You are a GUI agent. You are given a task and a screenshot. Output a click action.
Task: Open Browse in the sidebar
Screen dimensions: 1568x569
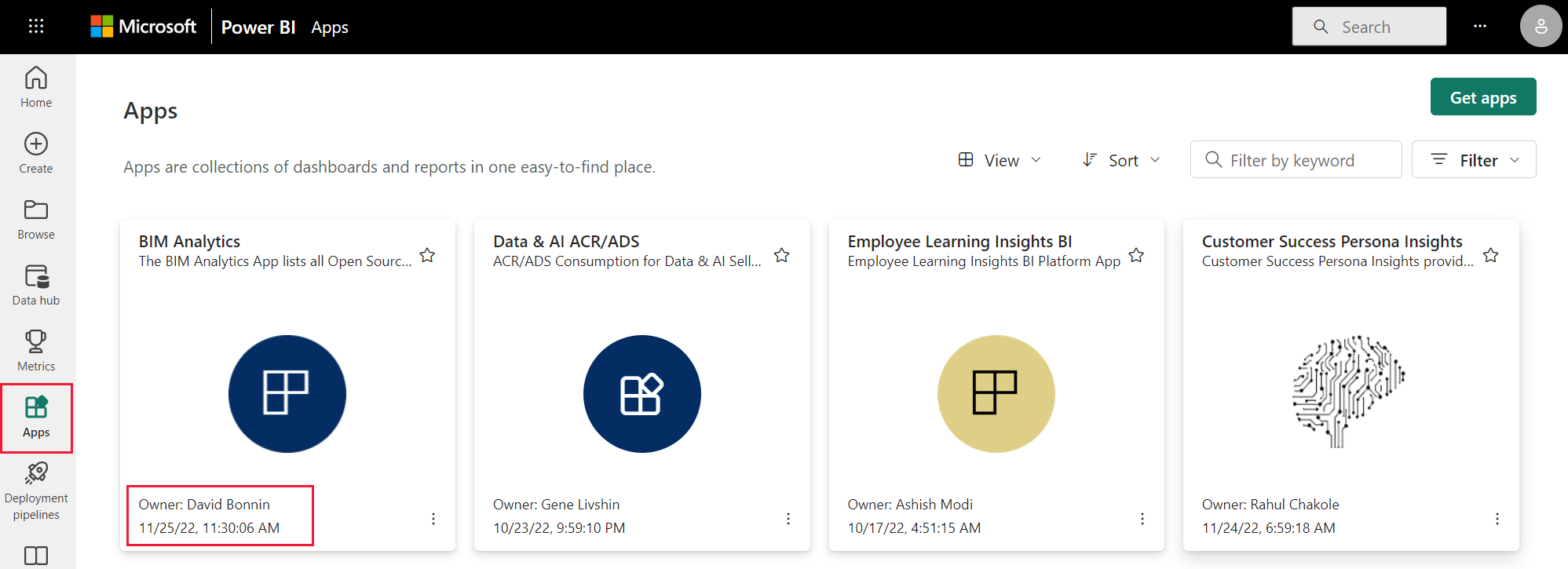(x=36, y=219)
